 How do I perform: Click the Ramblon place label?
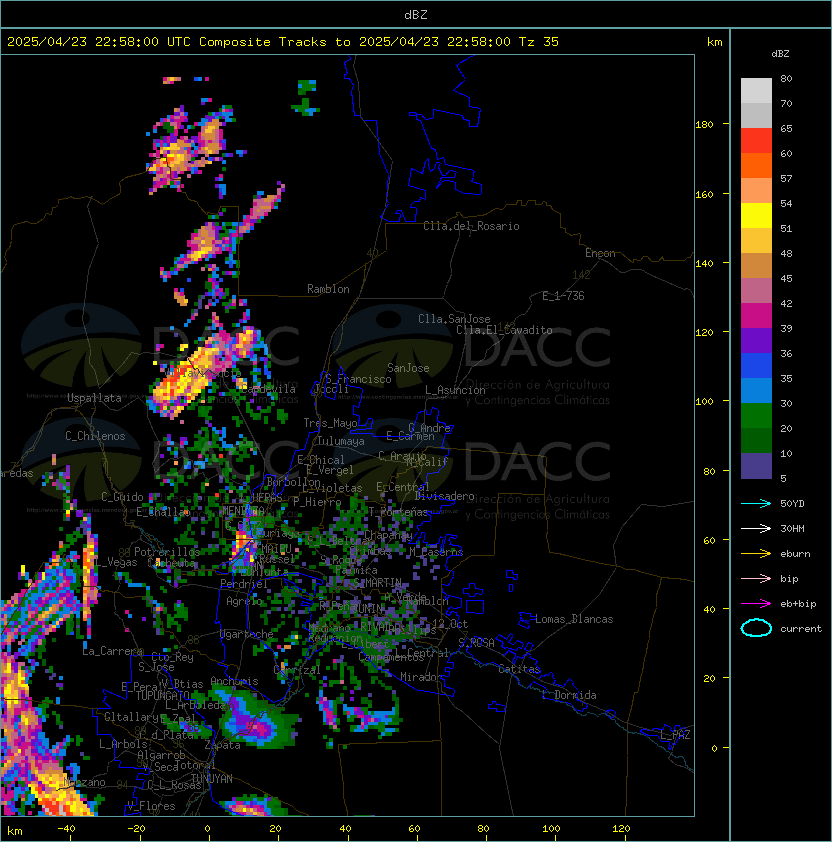[x=328, y=289]
